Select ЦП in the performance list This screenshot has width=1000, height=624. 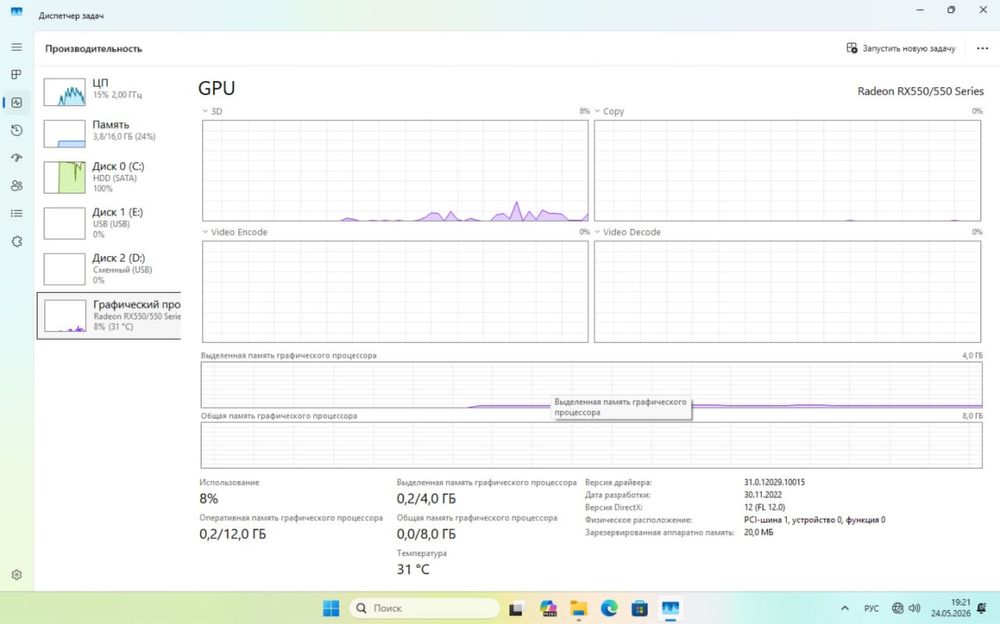click(109, 91)
